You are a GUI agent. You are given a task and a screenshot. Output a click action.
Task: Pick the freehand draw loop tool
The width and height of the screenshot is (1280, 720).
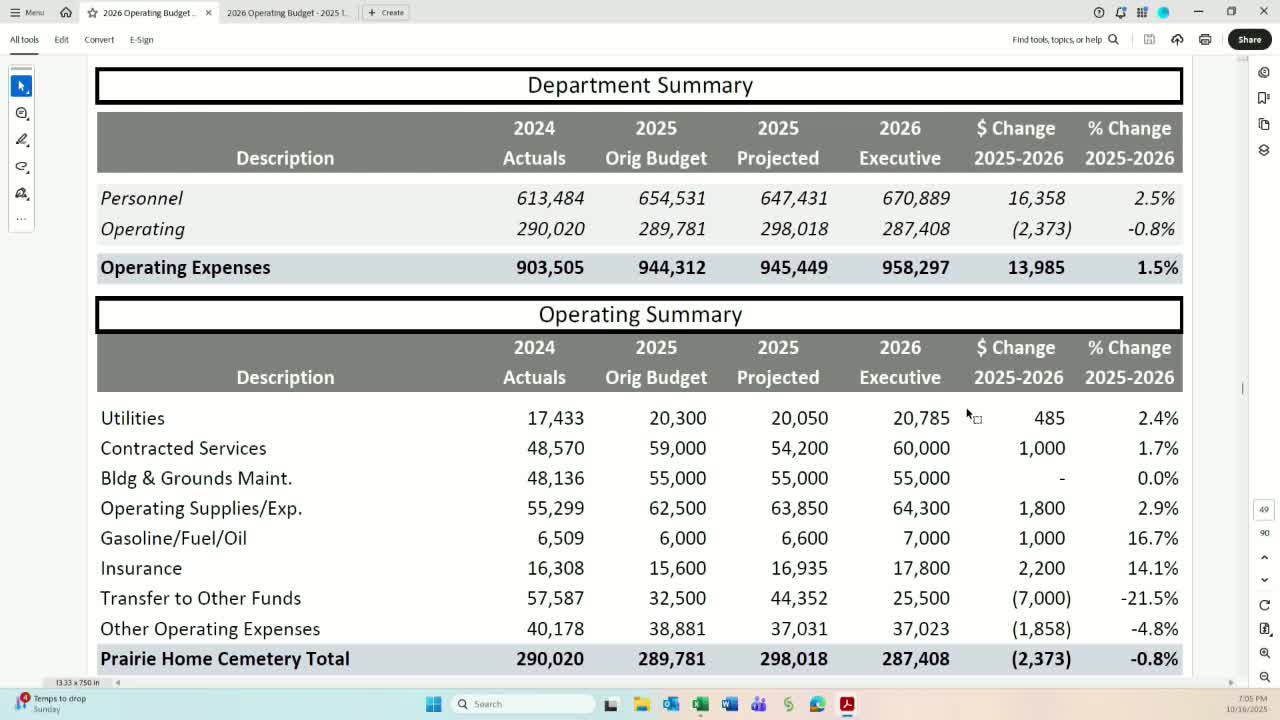pos(21,167)
